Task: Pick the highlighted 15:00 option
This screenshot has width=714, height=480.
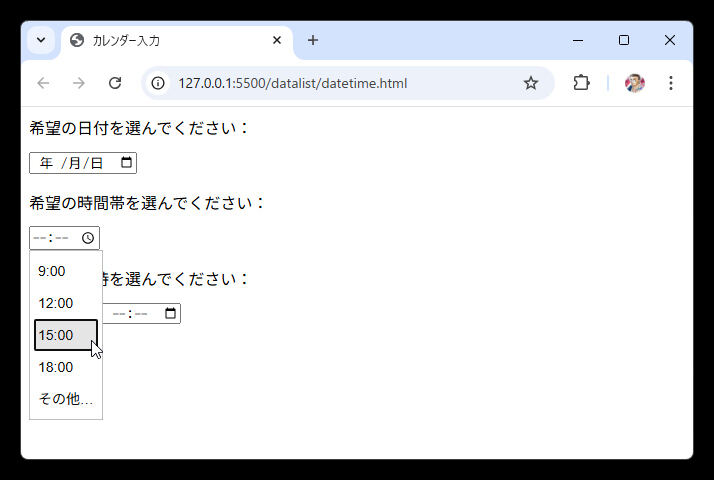Action: [x=56, y=335]
